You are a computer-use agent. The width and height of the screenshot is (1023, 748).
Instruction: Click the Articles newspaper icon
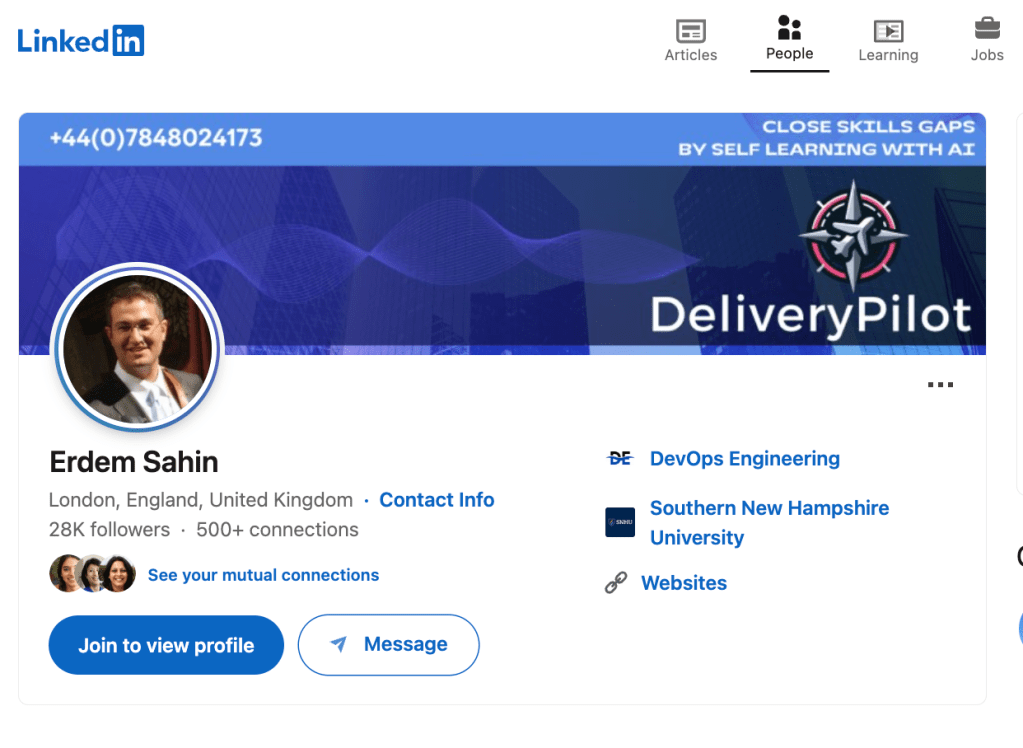click(690, 31)
